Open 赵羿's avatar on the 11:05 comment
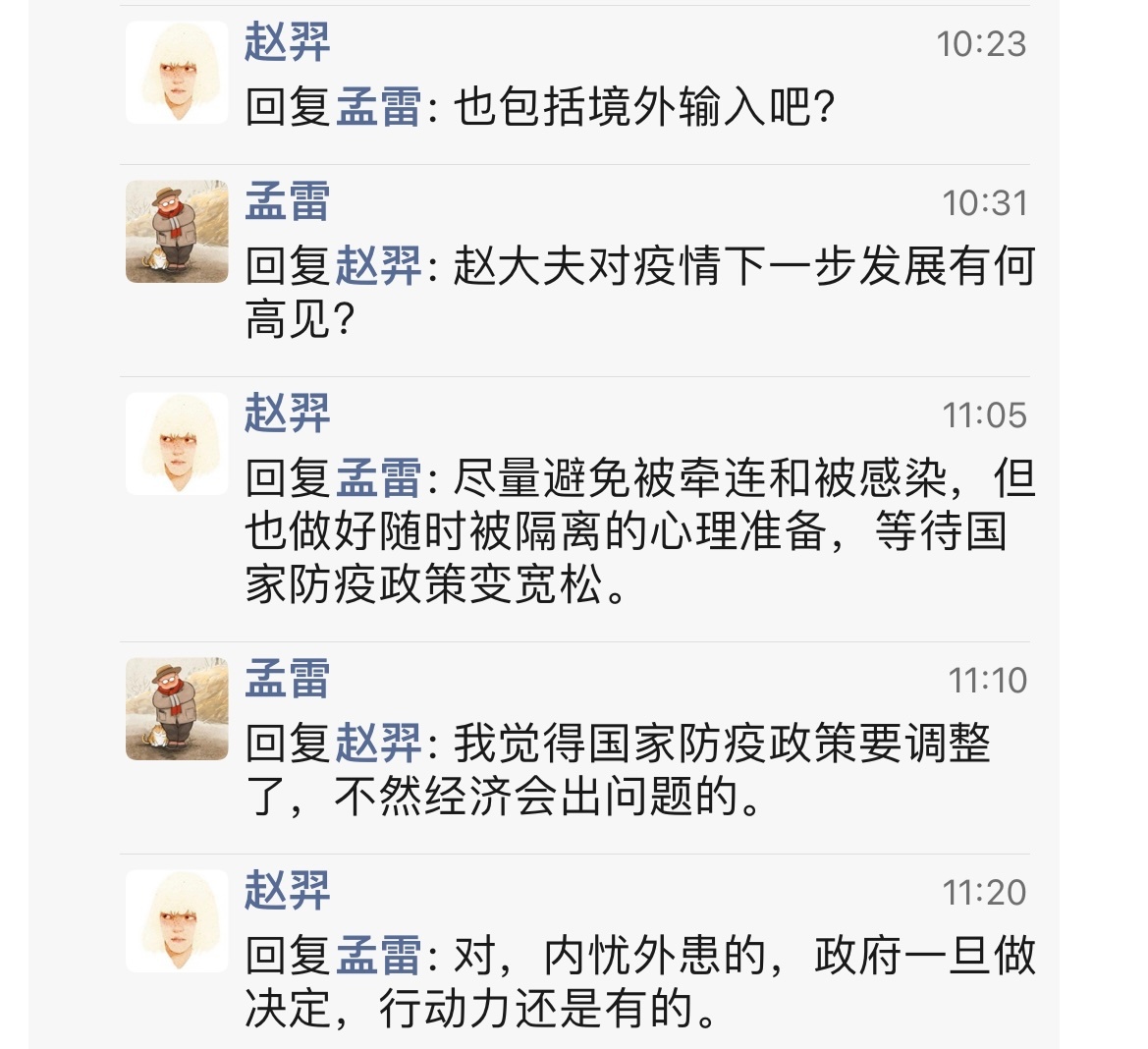1148x1049 pixels. [x=177, y=444]
